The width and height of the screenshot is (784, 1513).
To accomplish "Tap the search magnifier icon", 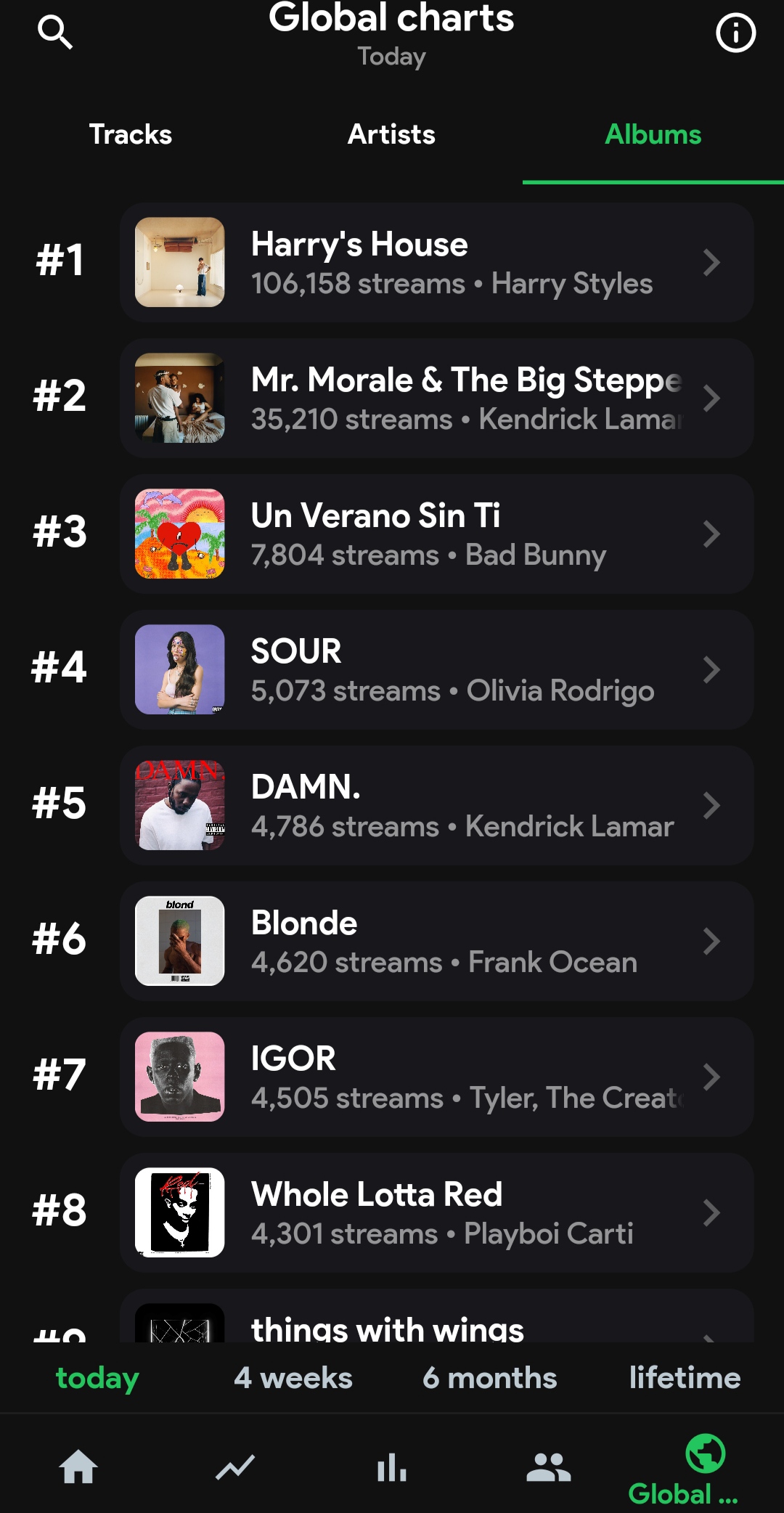I will 55,33.
